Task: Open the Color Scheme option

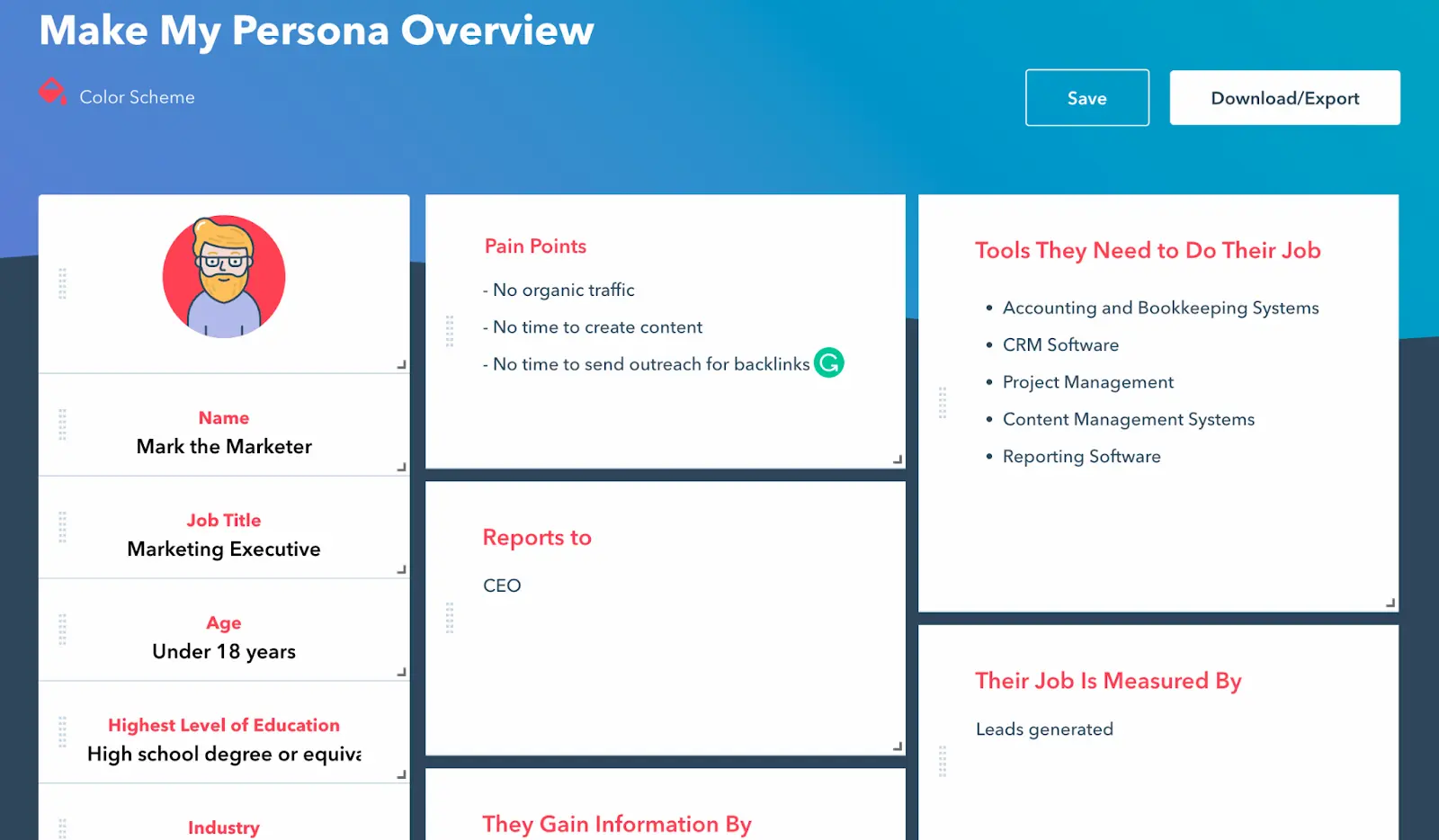Action: click(137, 97)
